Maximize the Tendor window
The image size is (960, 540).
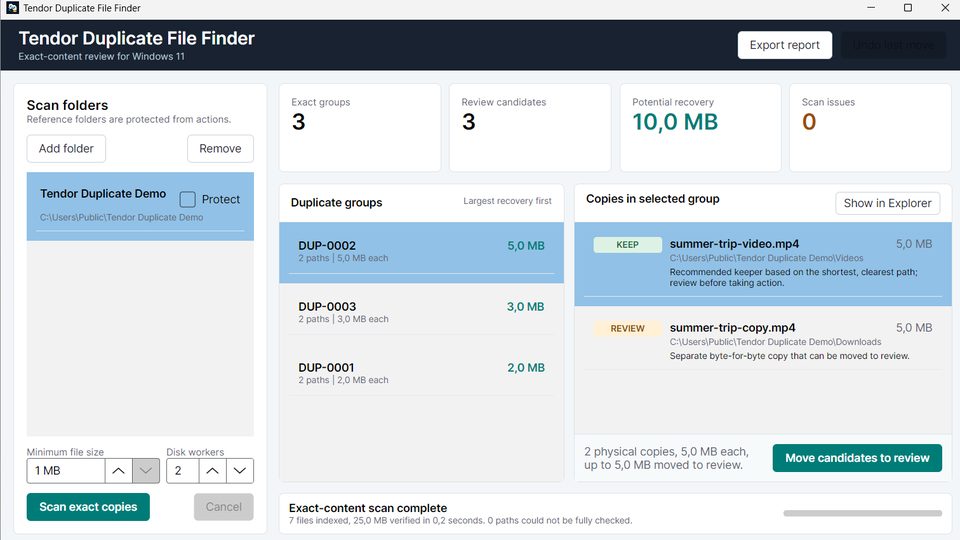[908, 8]
